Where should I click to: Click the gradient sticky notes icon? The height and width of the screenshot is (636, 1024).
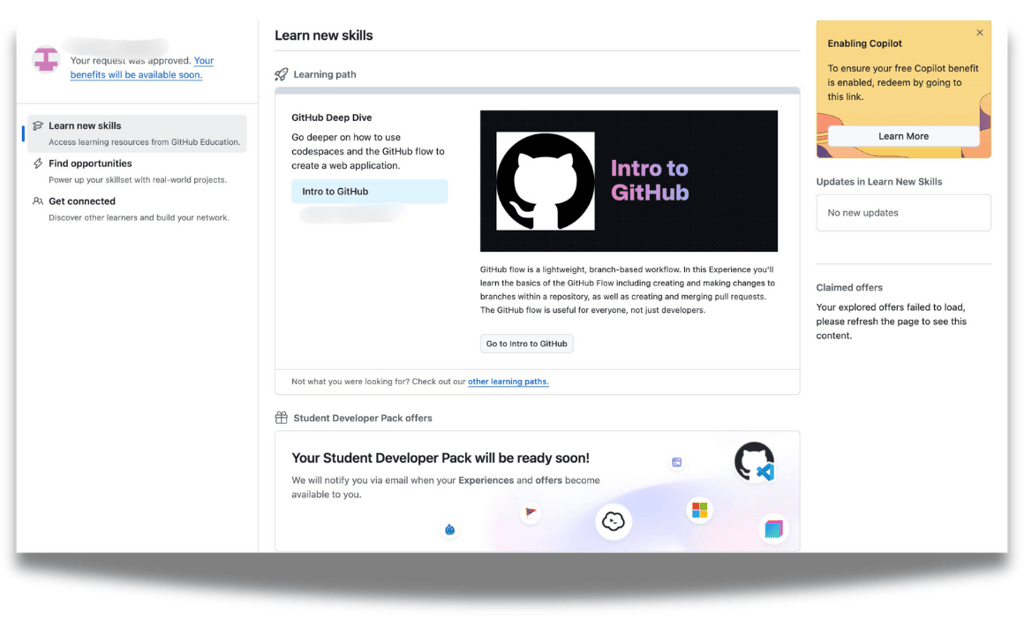click(774, 529)
